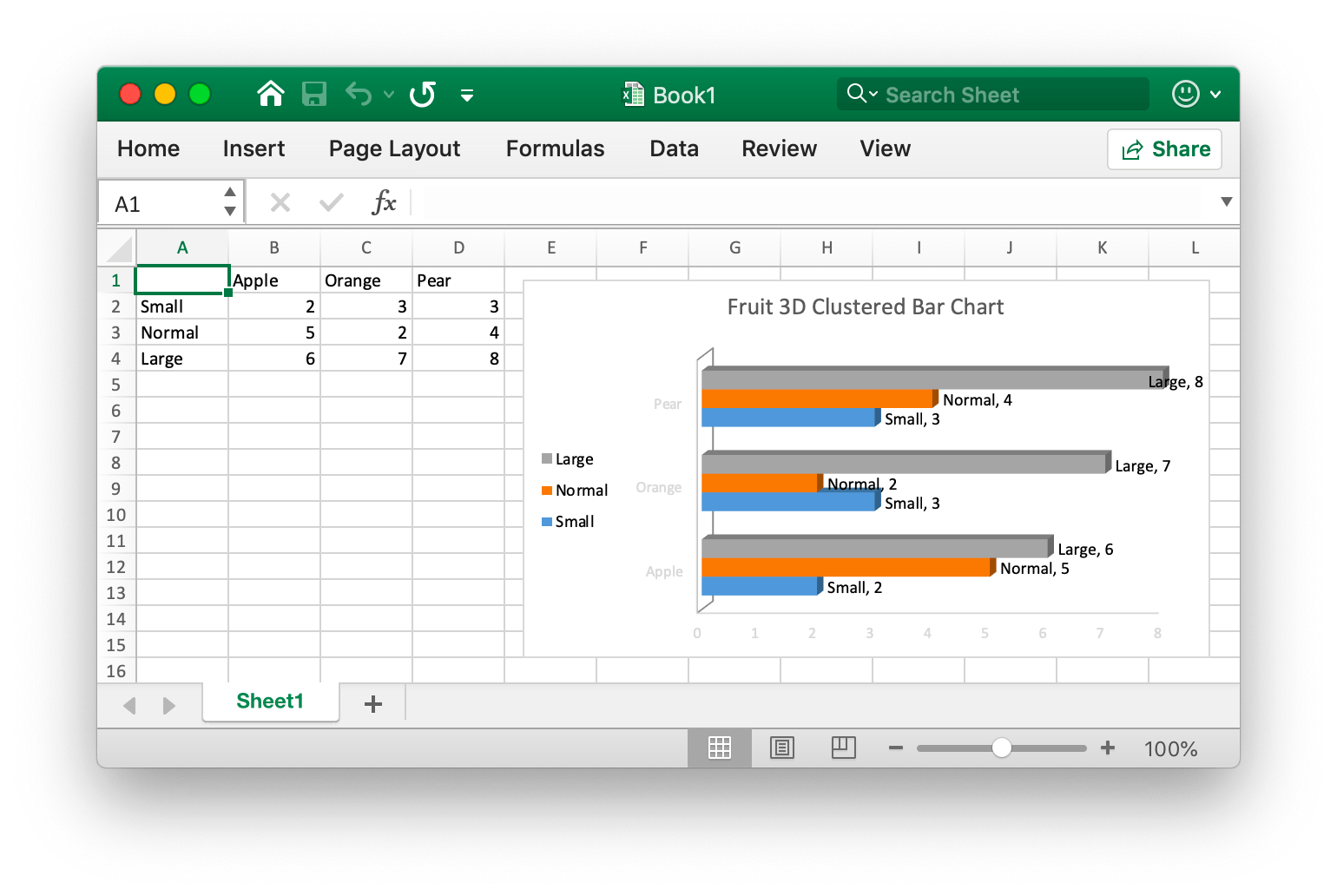The image size is (1337, 896).
Task: Click the formula bar confirm checkmark
Action: 331,203
